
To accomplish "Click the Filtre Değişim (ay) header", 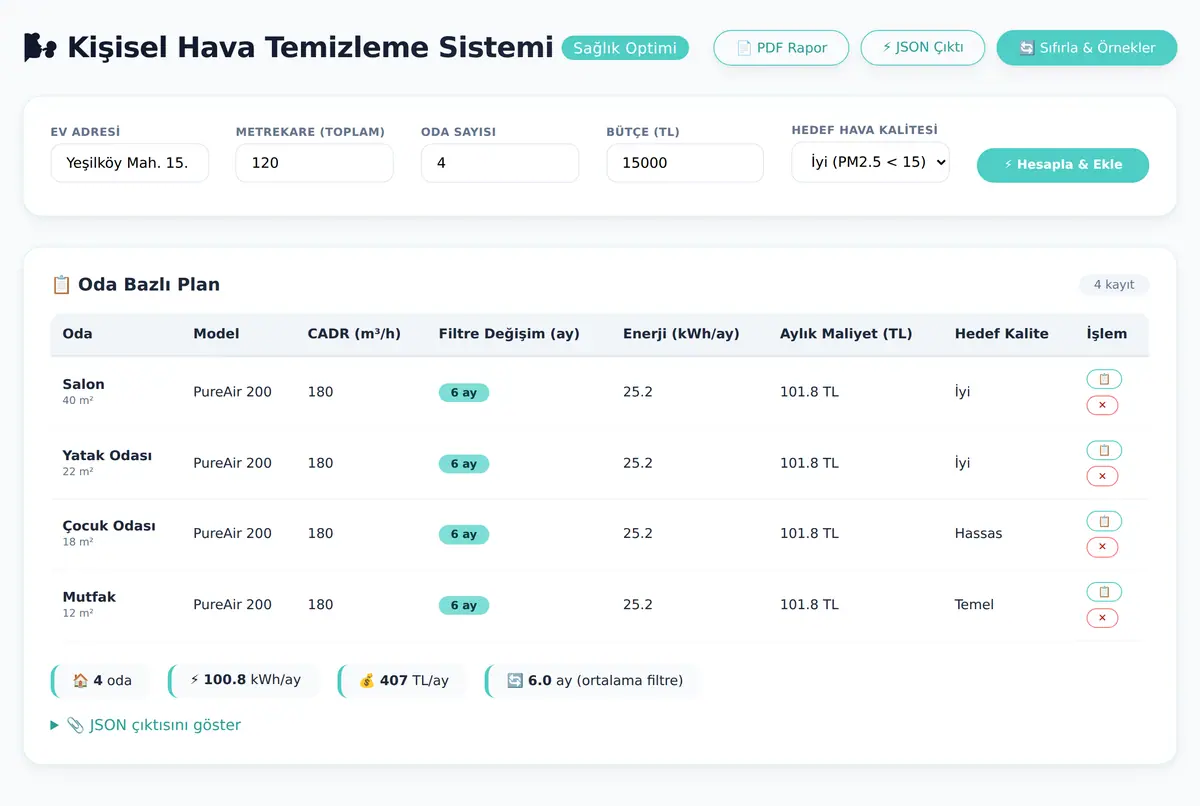I will (x=509, y=334).
